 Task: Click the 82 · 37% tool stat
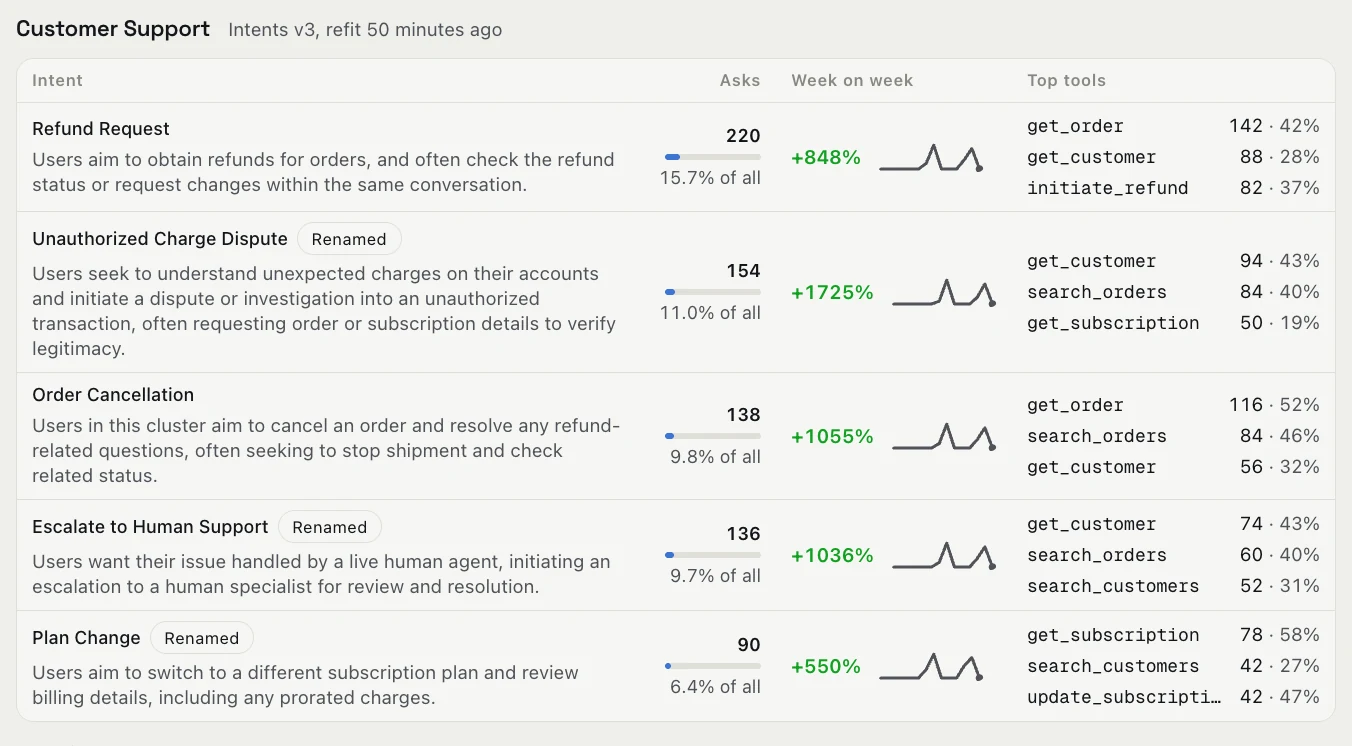1280,188
